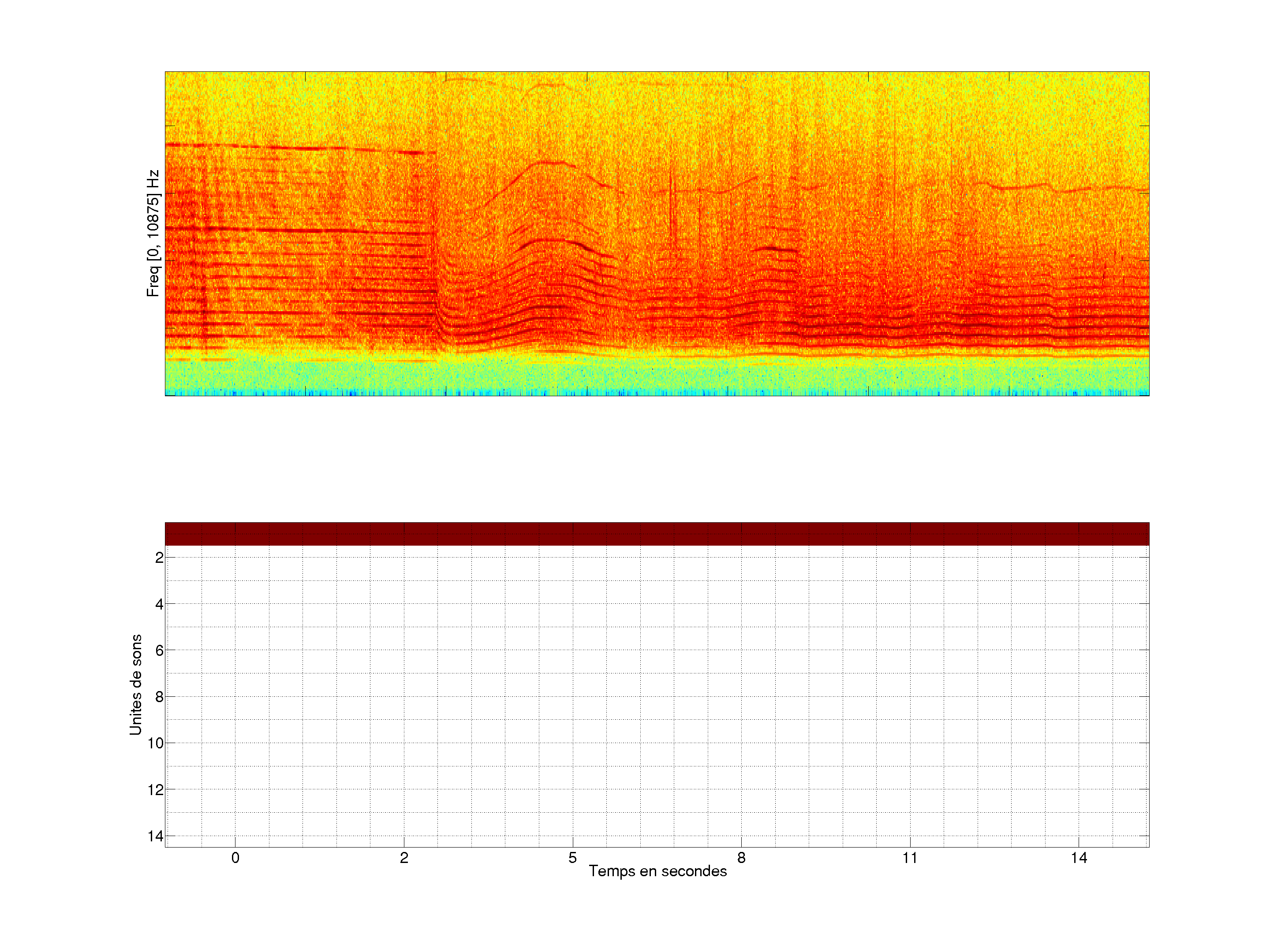Click the x-axis tick label 5

[572, 858]
